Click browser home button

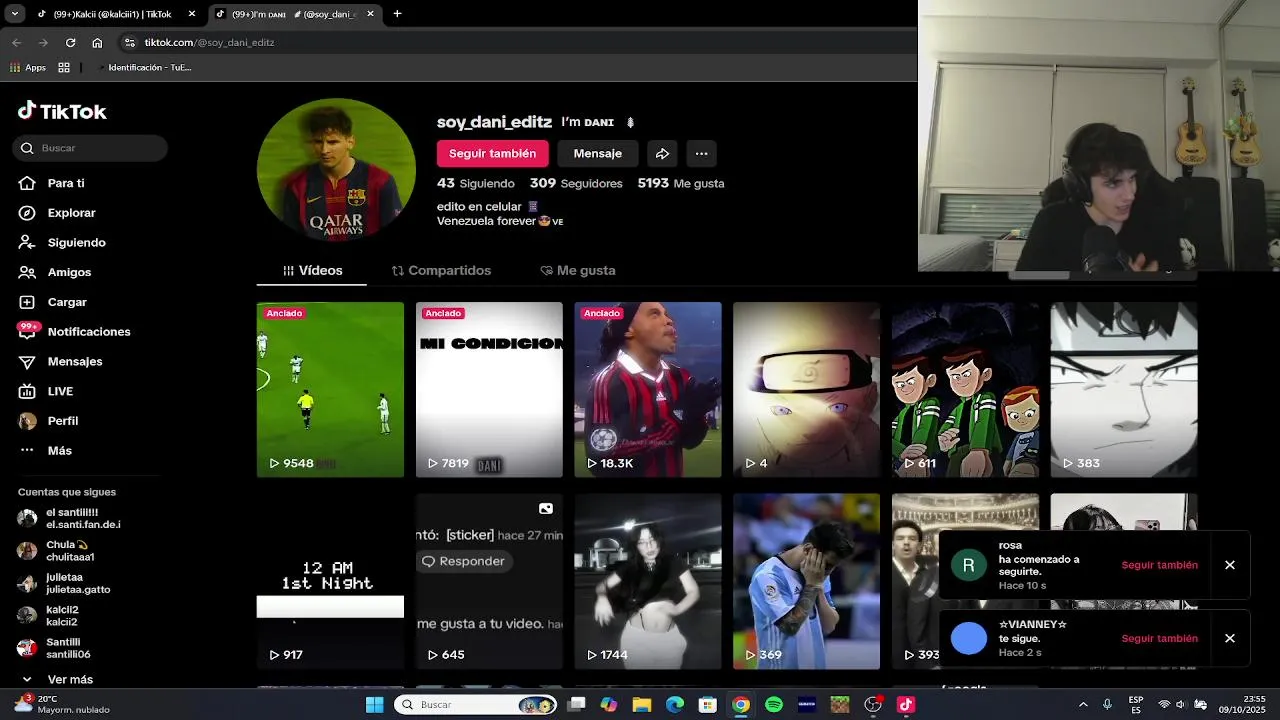97,42
